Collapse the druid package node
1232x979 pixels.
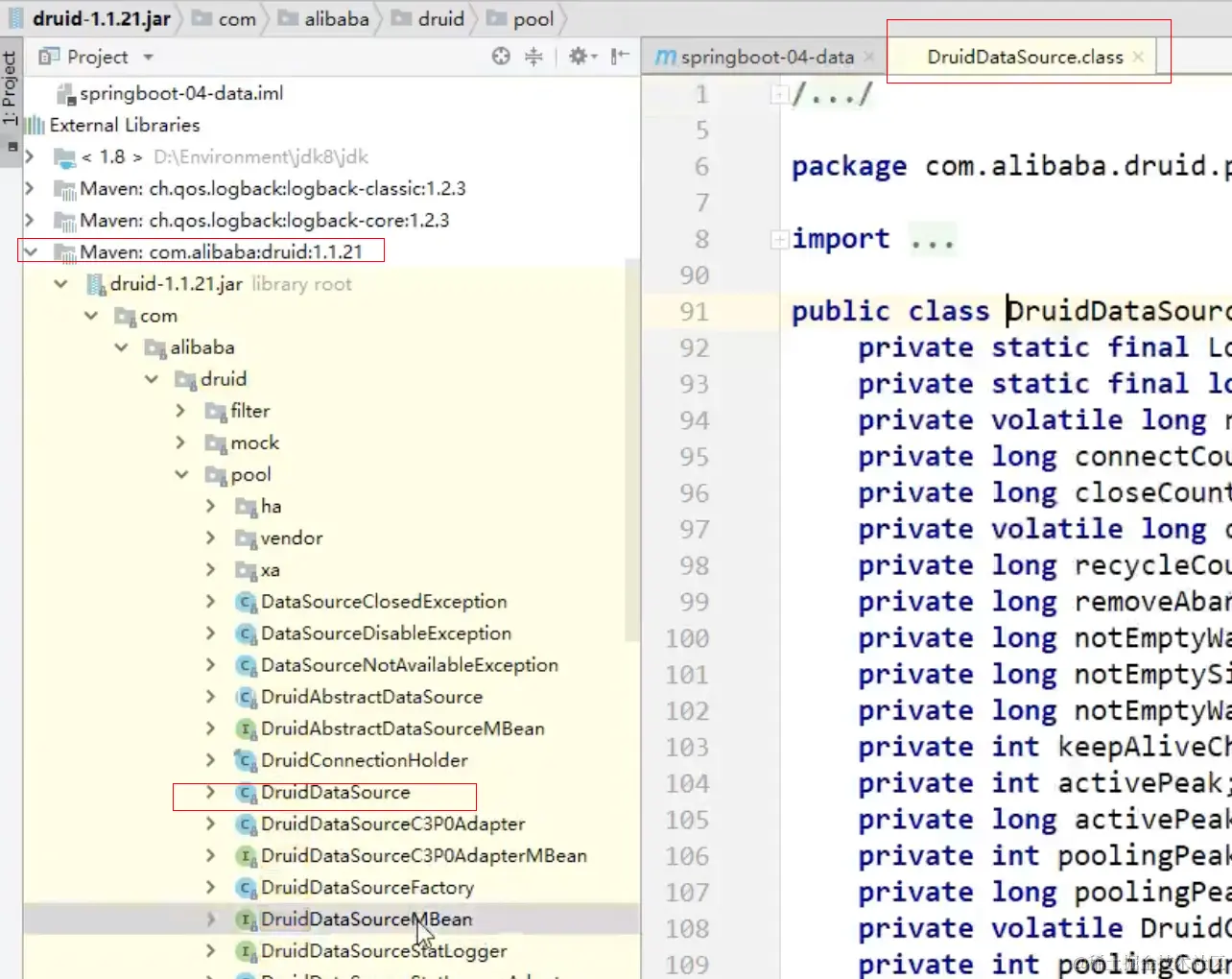[152, 379]
